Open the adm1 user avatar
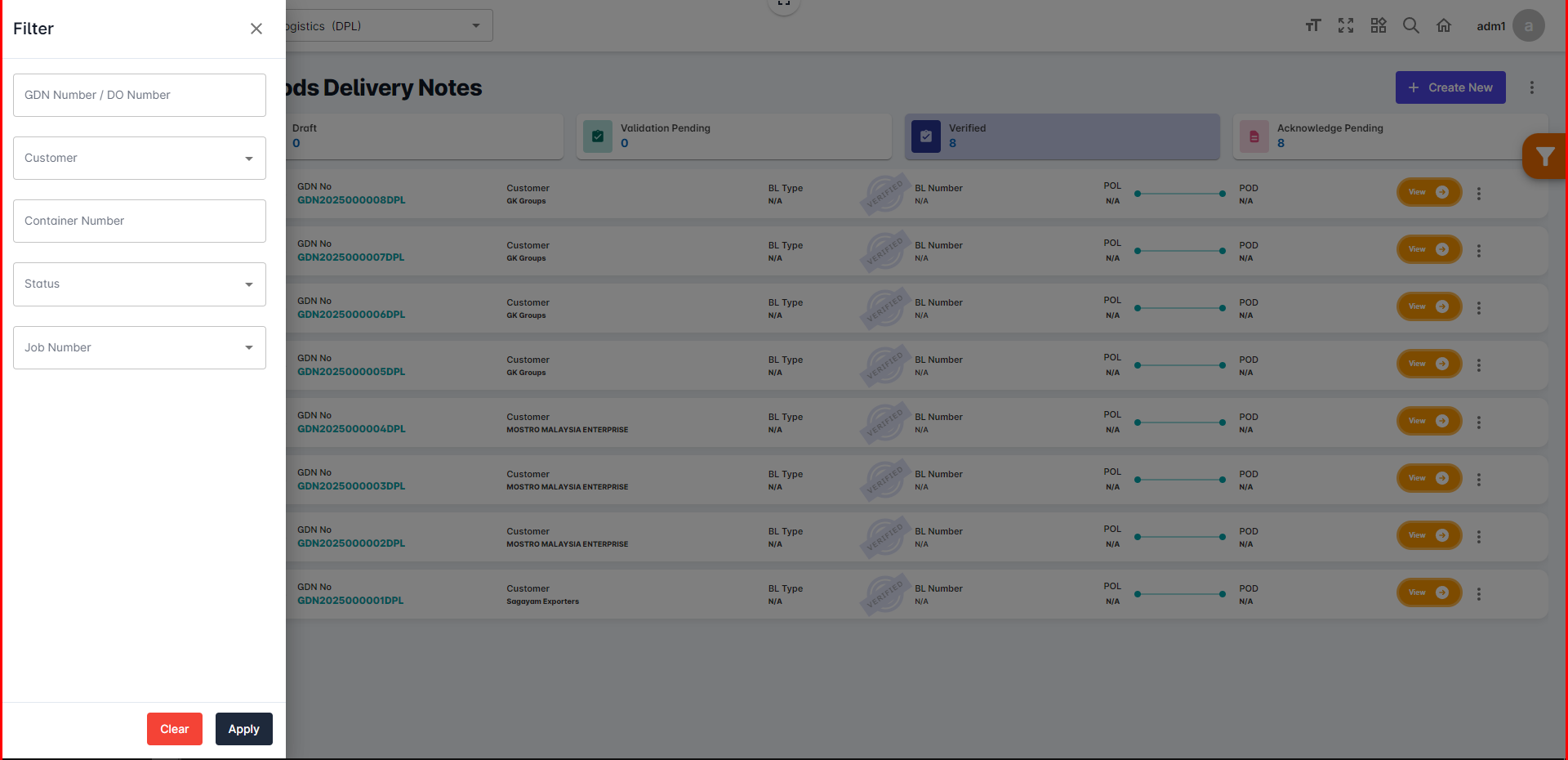Viewport: 1568px width, 760px height. (1528, 25)
